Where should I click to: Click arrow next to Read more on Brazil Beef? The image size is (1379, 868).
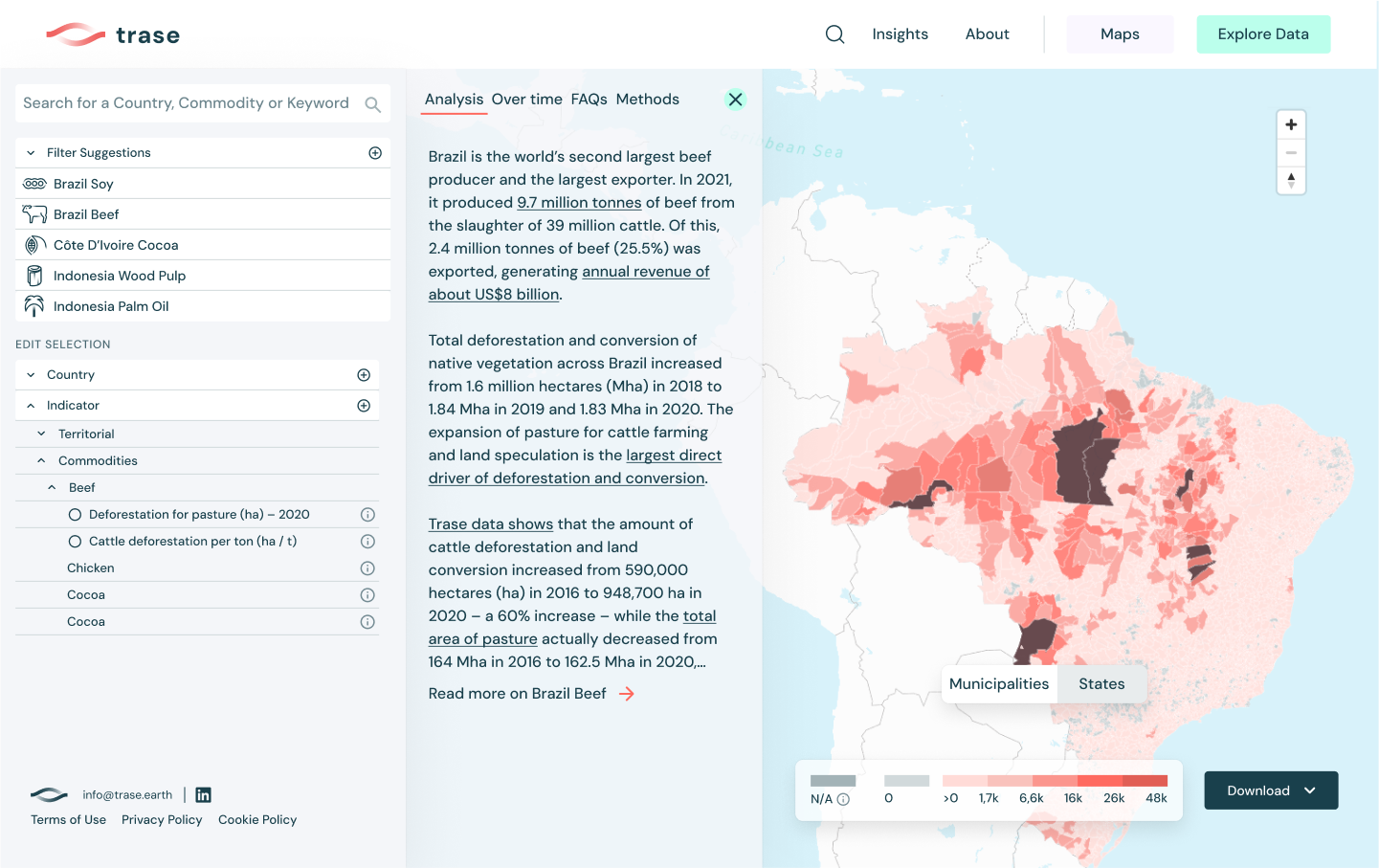[627, 694]
